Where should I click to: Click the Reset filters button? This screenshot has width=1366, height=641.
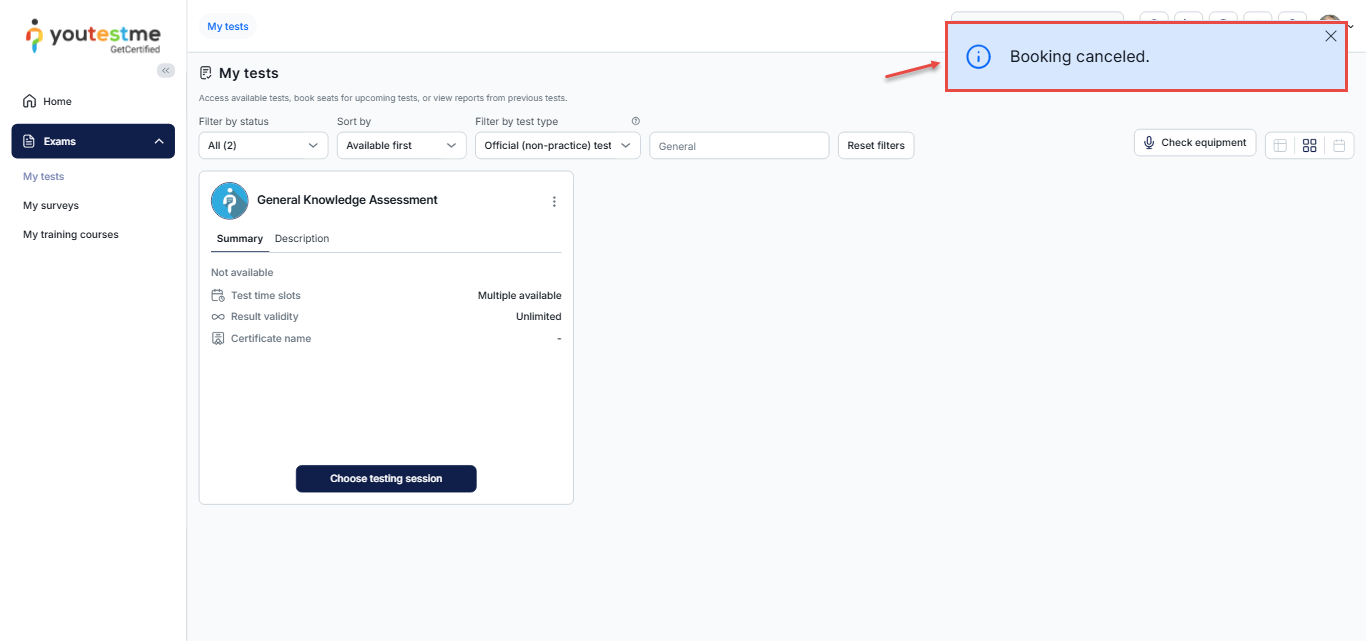click(875, 145)
